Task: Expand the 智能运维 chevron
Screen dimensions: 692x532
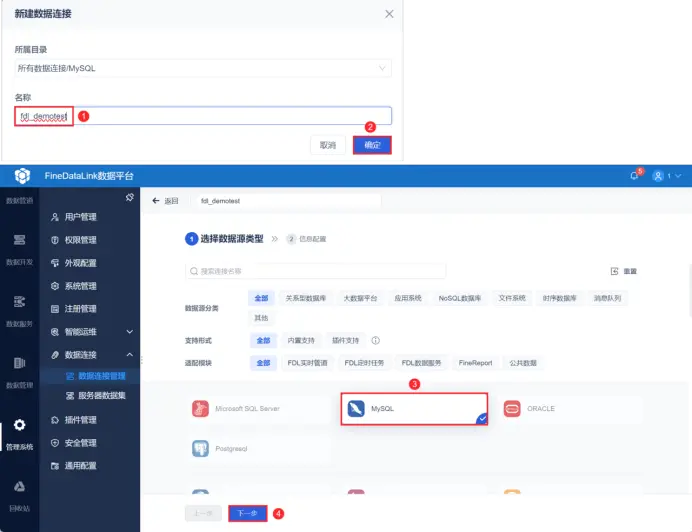Action: [130, 332]
